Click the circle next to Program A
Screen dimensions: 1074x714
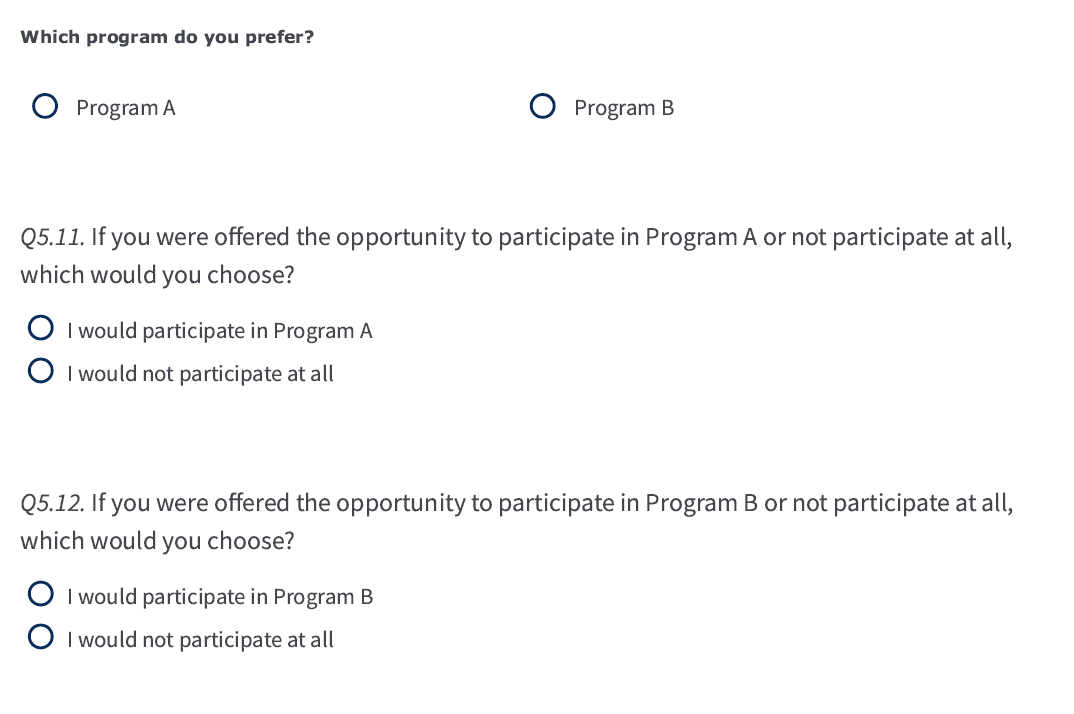pyautogui.click(x=45, y=105)
